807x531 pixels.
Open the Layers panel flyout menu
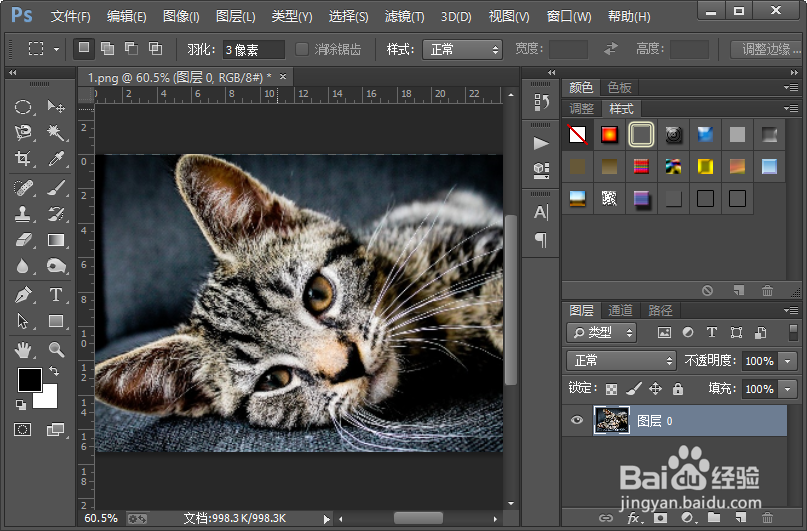[x=791, y=310]
